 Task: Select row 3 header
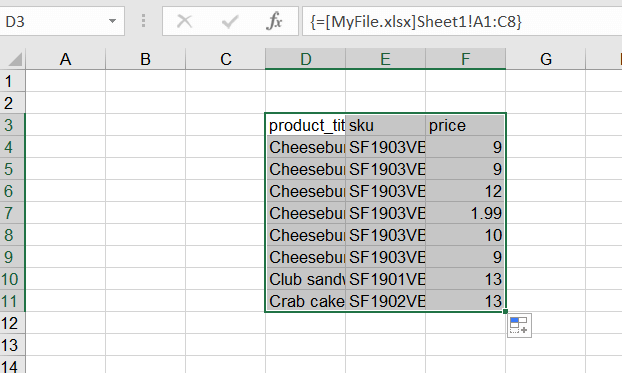click(12, 125)
